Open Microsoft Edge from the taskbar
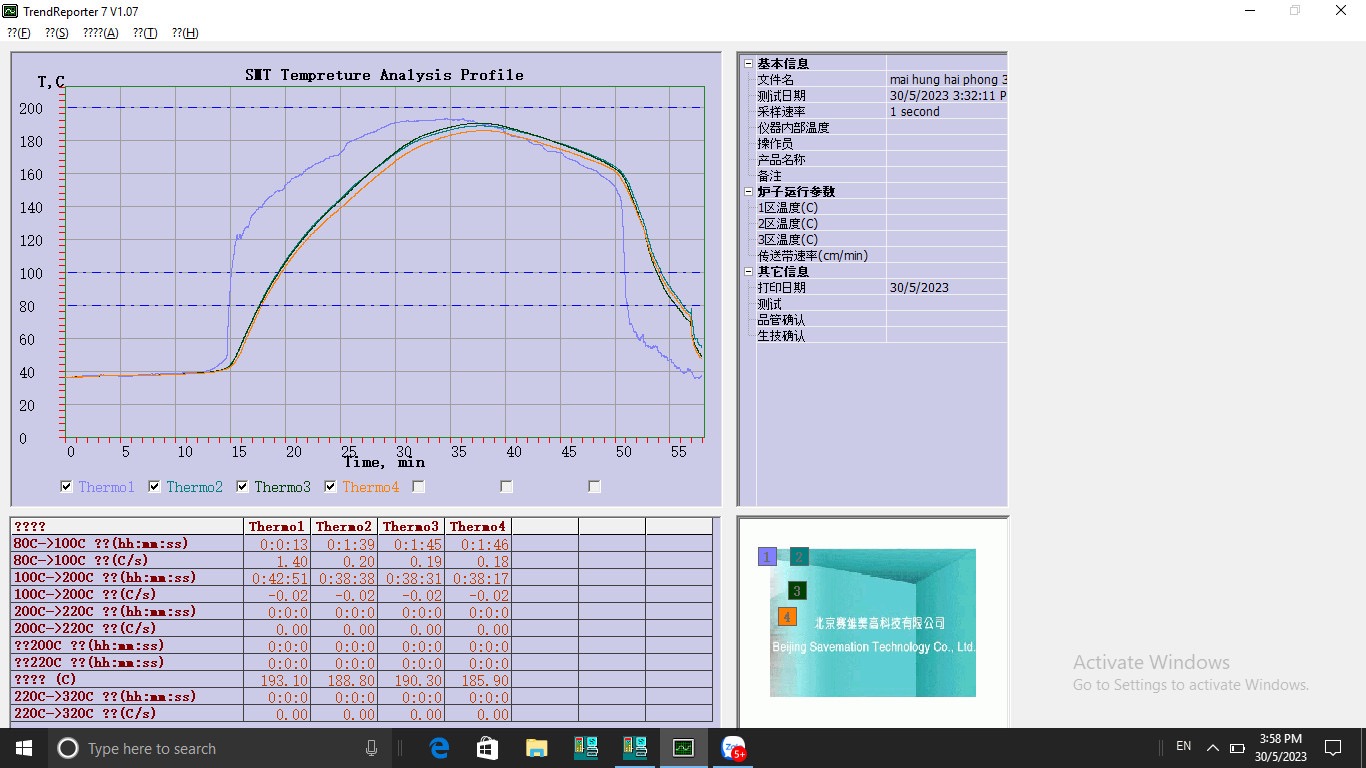 (x=439, y=748)
